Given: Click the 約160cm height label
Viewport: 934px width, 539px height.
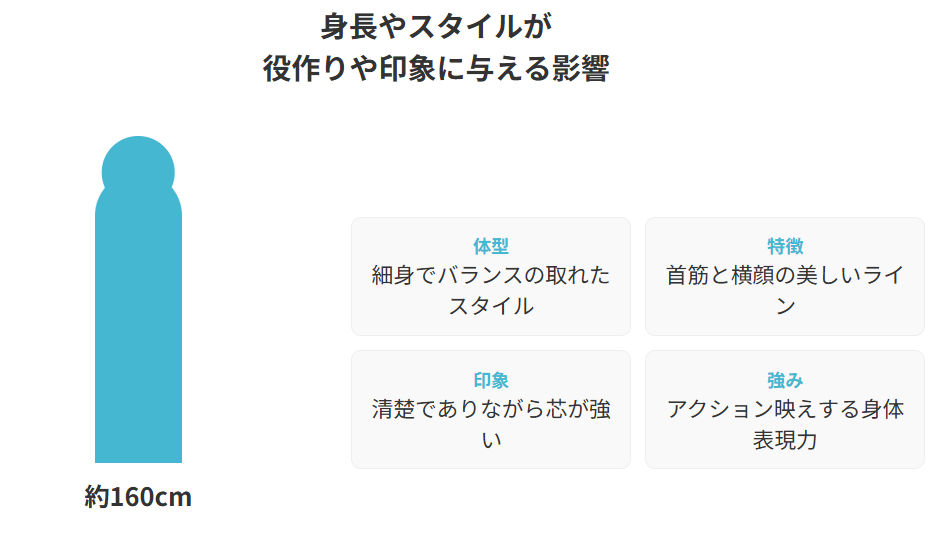Looking at the screenshot, I should [x=138, y=497].
